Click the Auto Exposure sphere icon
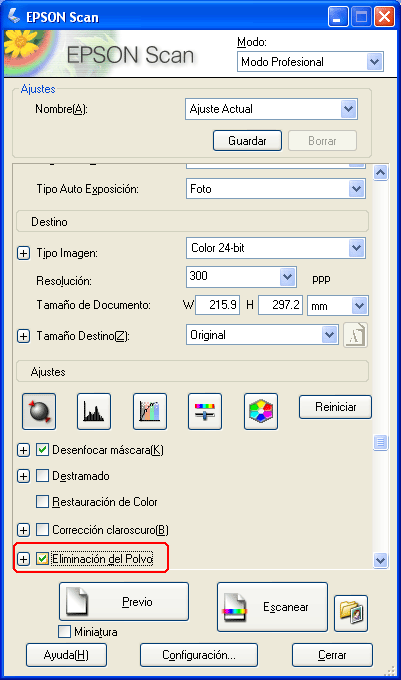This screenshot has width=401, height=680. click(39, 411)
